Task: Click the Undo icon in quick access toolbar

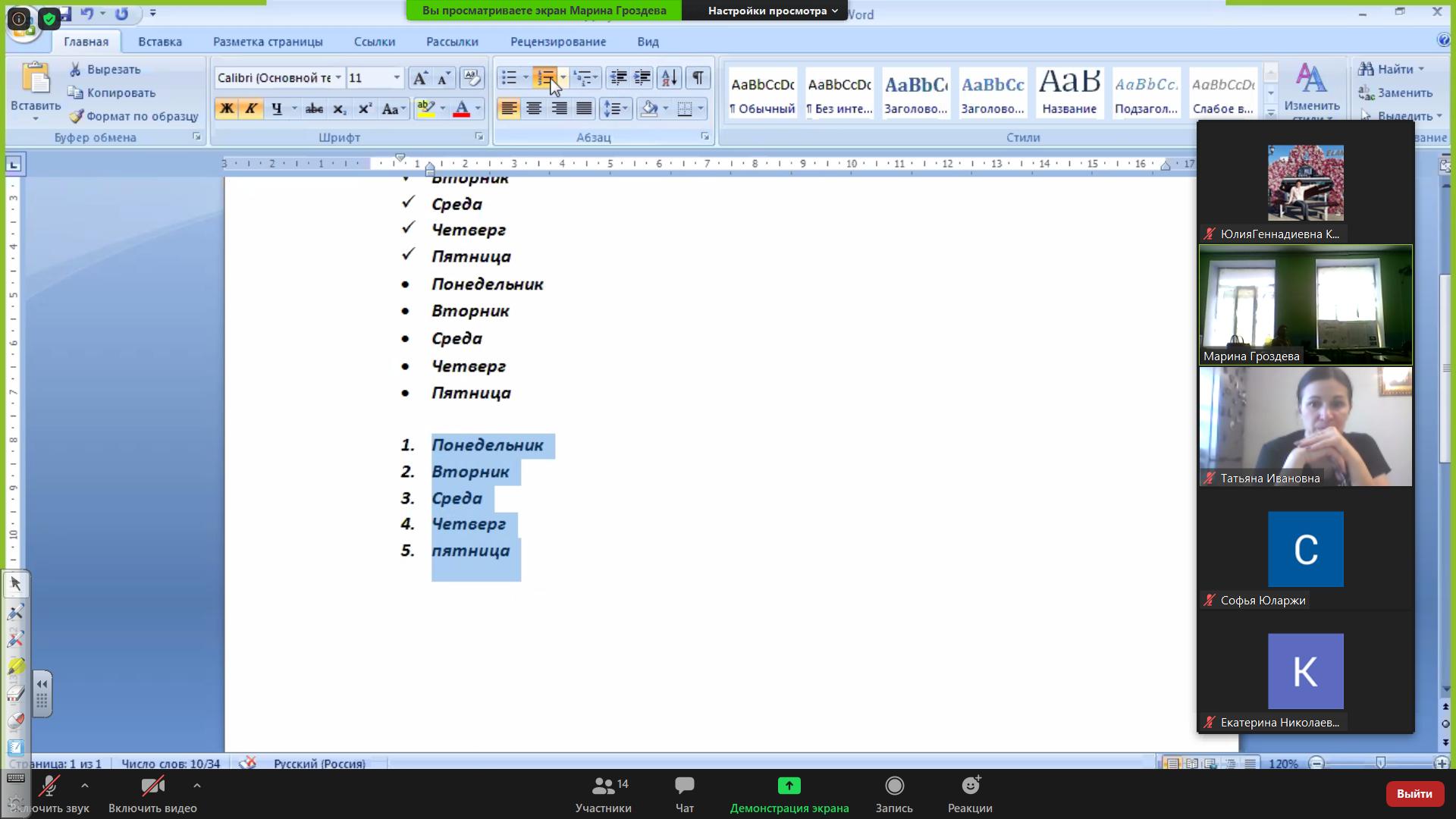Action: click(87, 14)
